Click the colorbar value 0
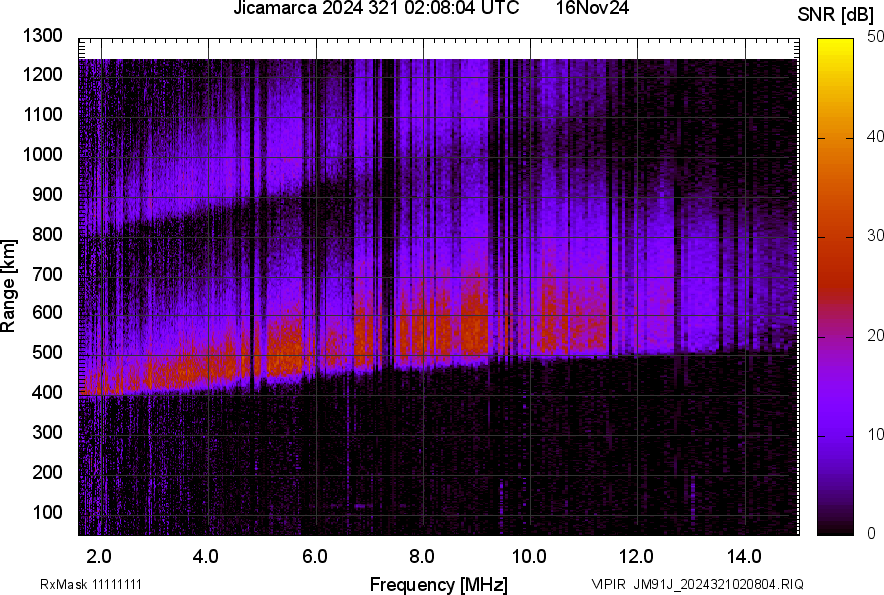The image size is (884, 595). pos(872,533)
